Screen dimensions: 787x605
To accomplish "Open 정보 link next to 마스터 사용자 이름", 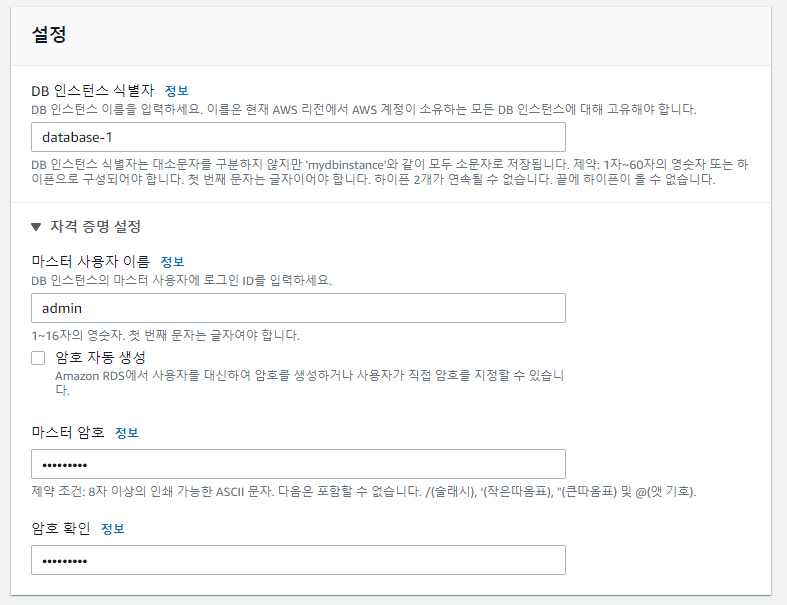I will (x=172, y=262).
